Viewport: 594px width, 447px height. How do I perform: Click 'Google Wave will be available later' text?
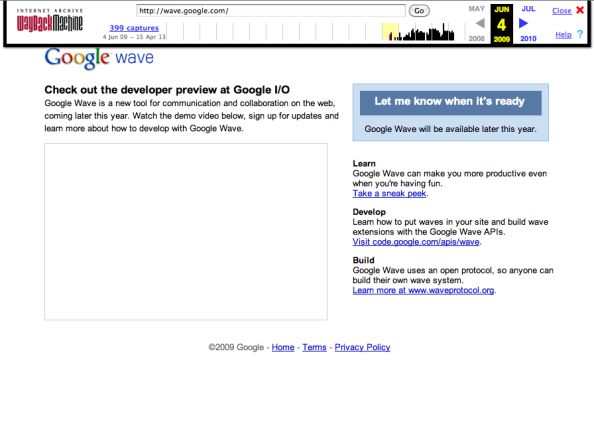[450, 129]
